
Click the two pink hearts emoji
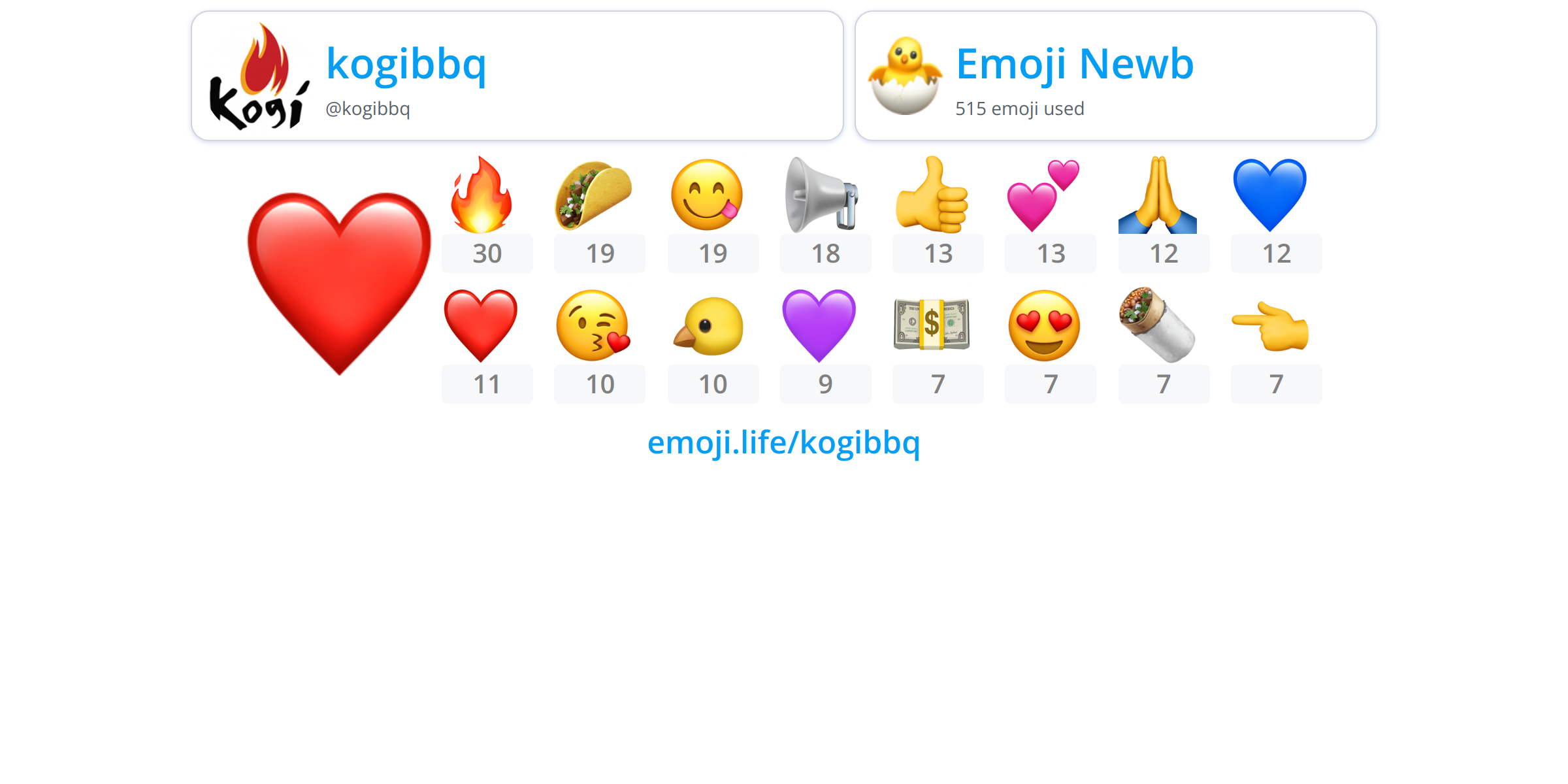click(1043, 195)
